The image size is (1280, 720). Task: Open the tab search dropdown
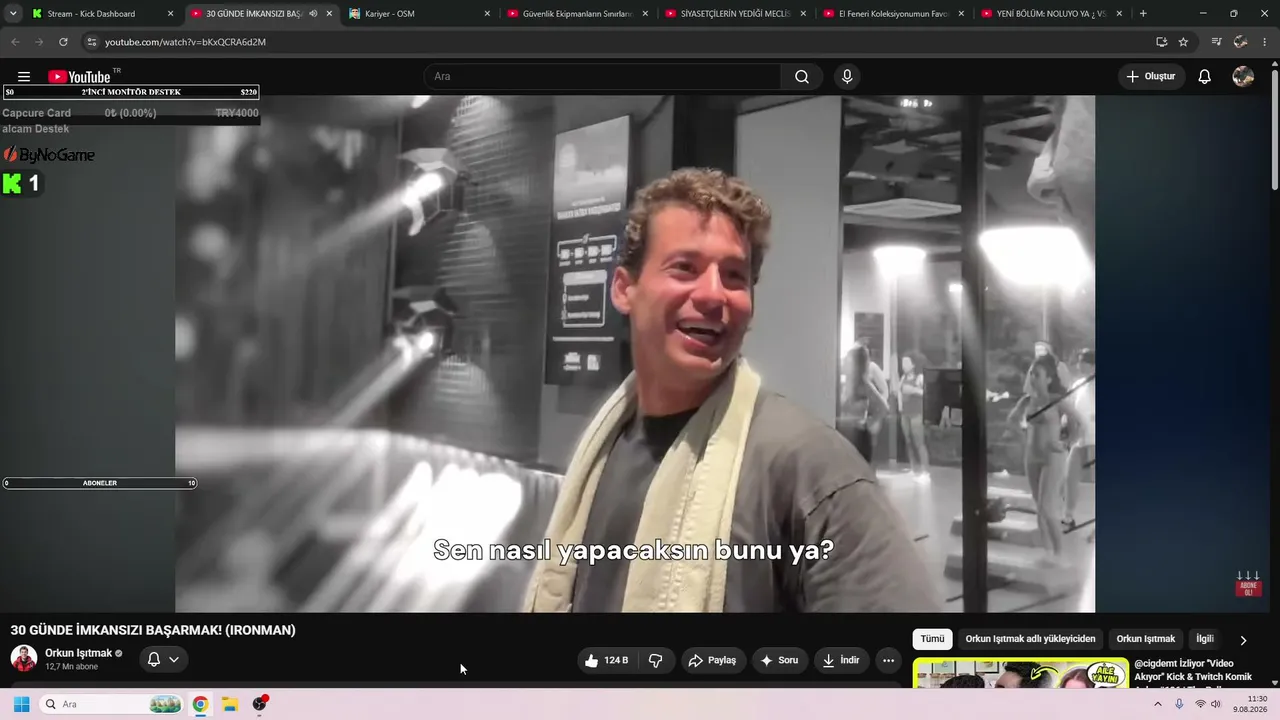point(13,14)
